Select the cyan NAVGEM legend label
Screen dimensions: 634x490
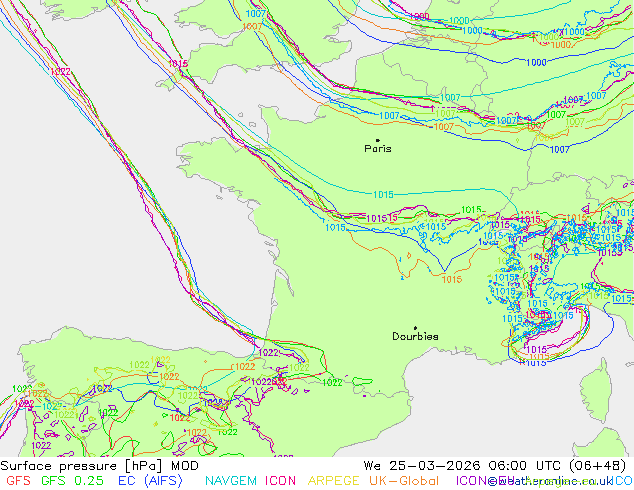click(231, 481)
